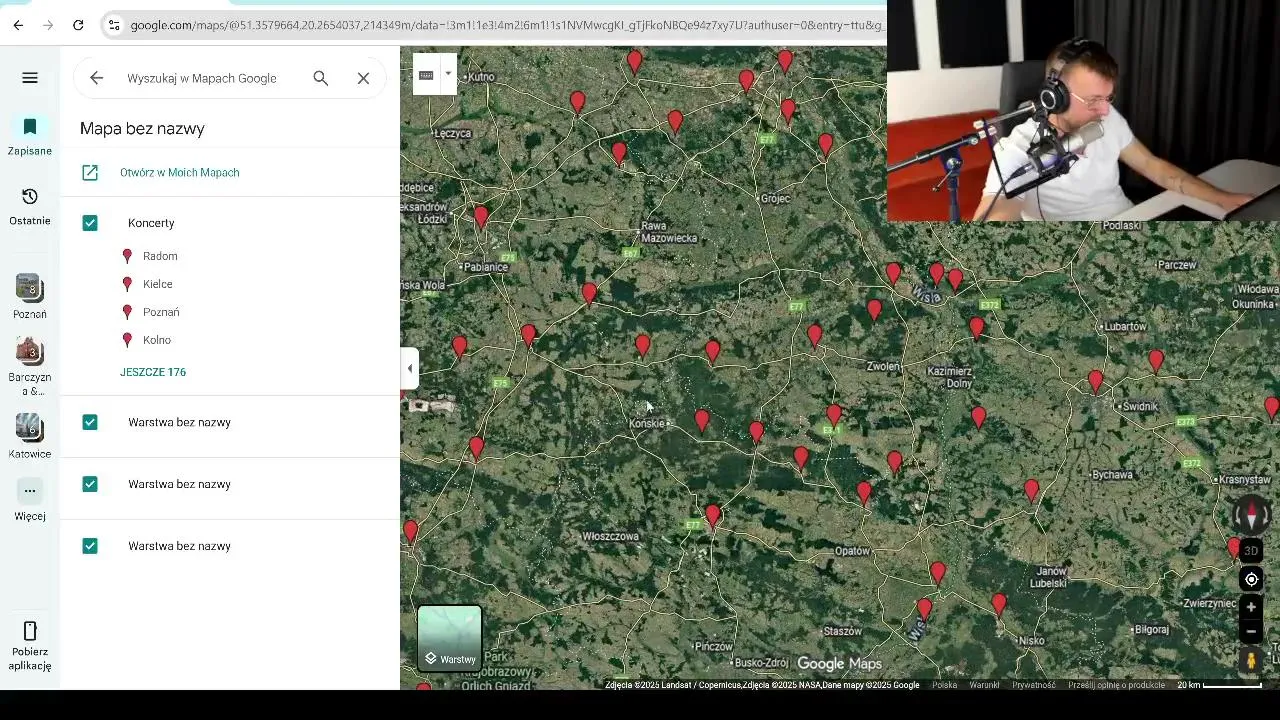The height and width of the screenshot is (720, 1280).
Task: Click the Włoszczowa map label
Action: click(610, 537)
